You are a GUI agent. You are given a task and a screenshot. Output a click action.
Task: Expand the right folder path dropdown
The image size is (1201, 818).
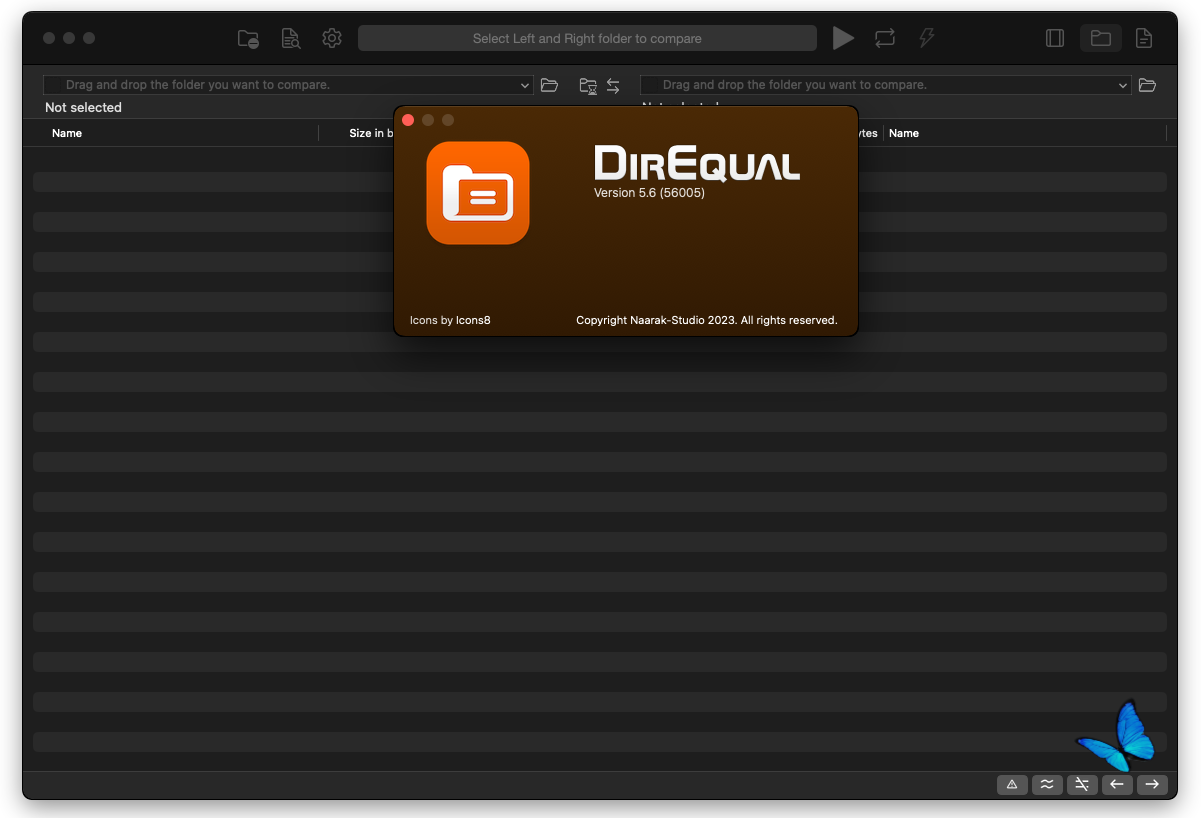tap(1123, 86)
